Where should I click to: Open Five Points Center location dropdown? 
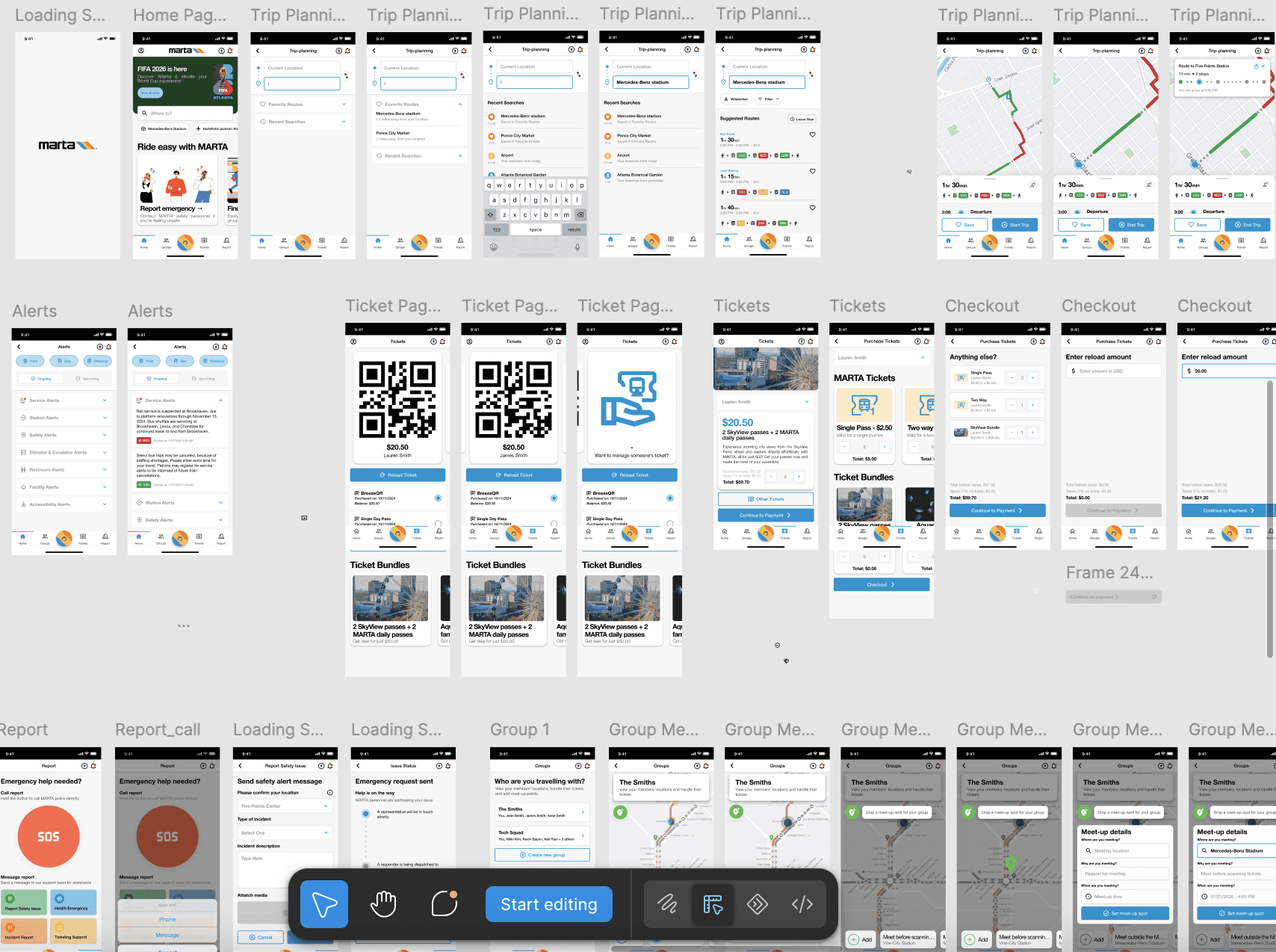285,806
